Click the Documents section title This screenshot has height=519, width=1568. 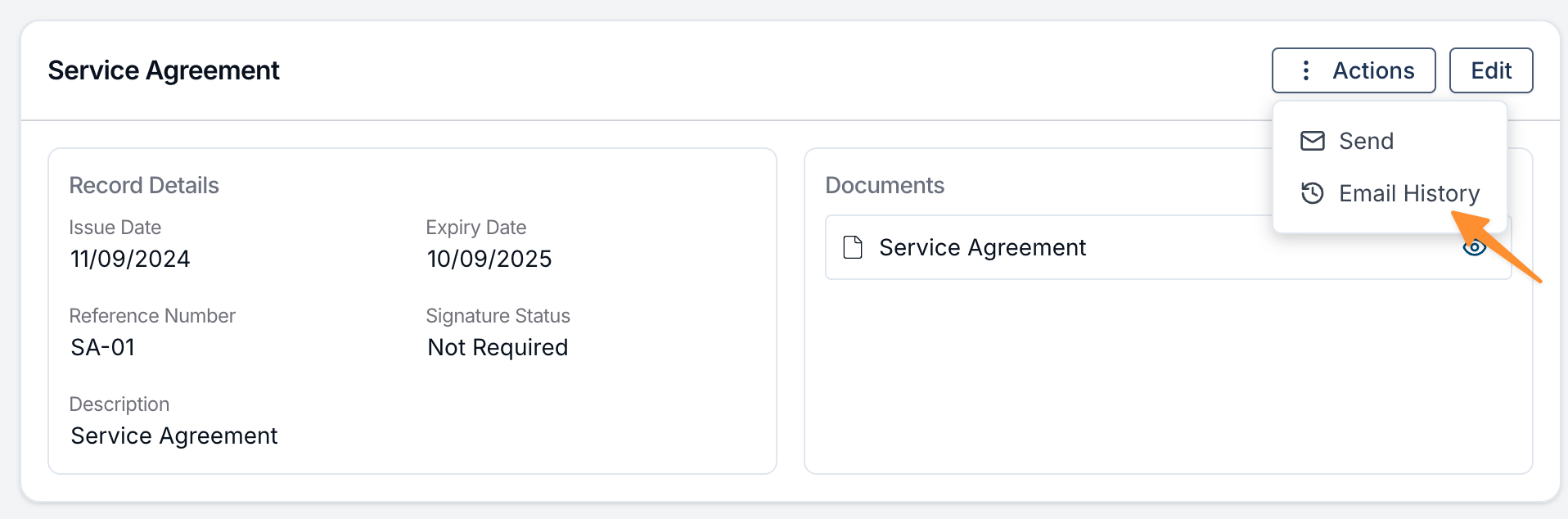pyautogui.click(x=885, y=185)
